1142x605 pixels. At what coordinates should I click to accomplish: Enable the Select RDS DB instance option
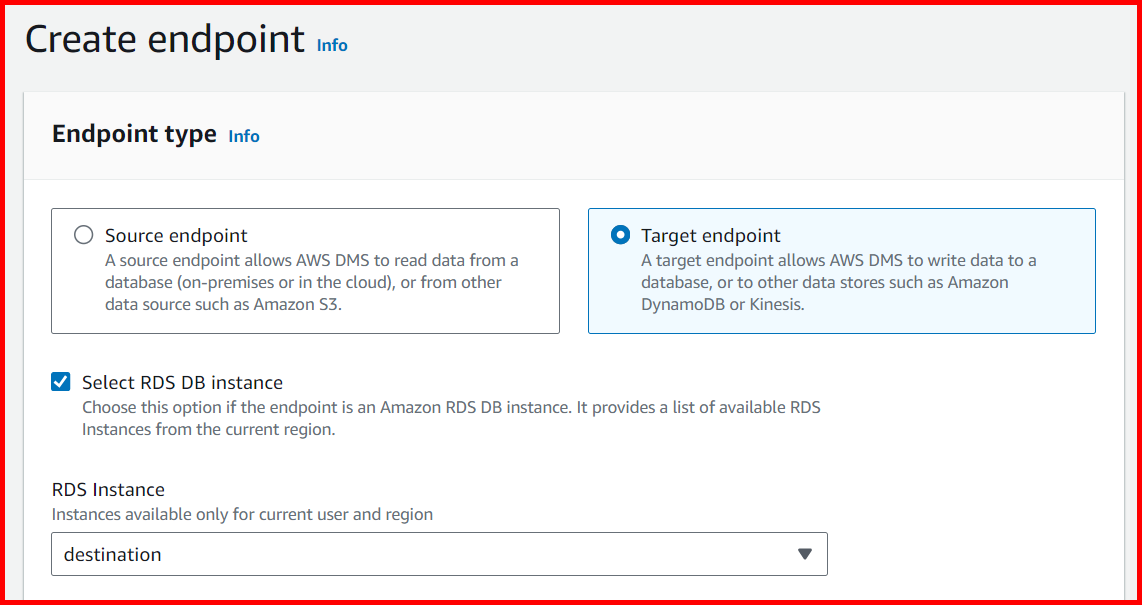pos(60,381)
